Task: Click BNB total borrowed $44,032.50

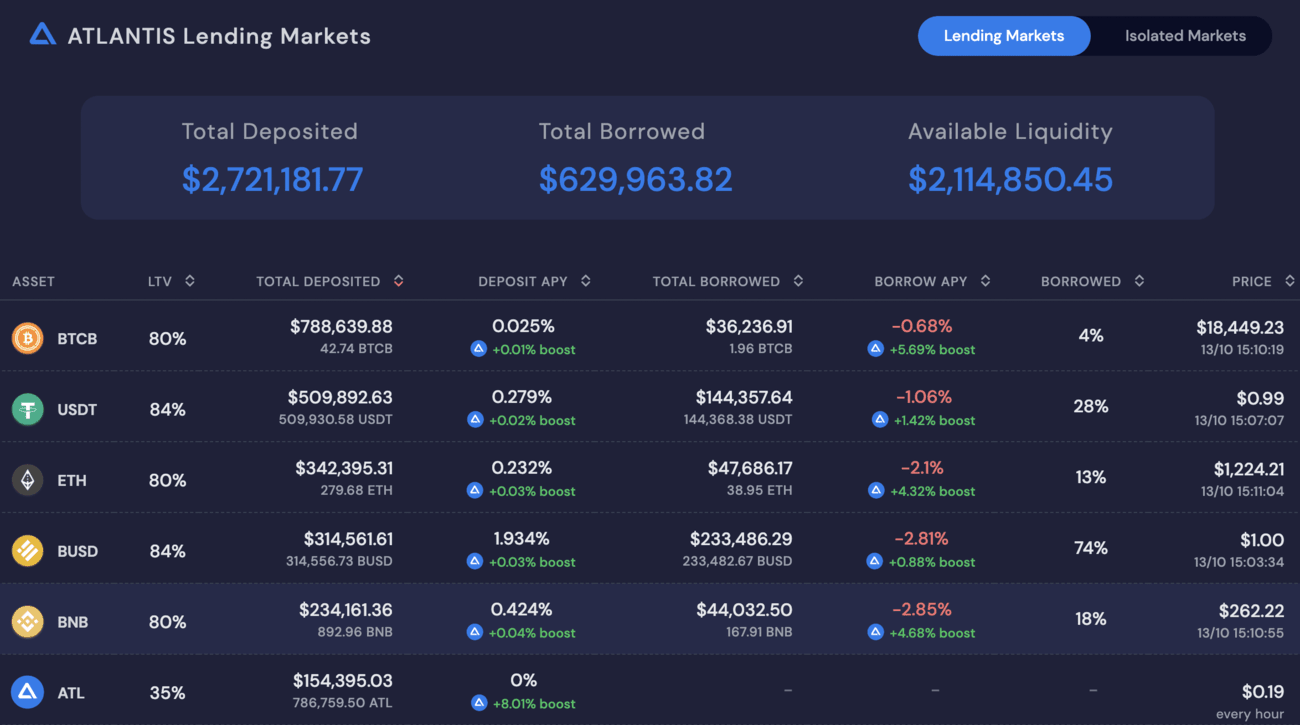Action: tap(744, 610)
